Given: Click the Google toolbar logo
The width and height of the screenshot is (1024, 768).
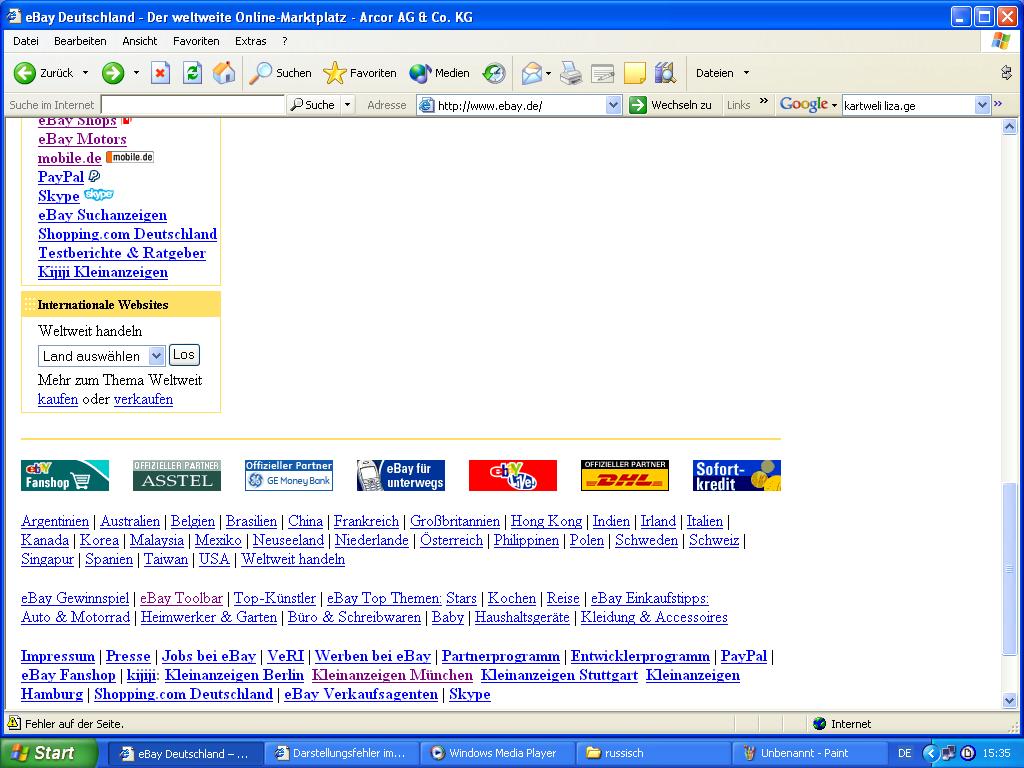Looking at the screenshot, I should (803, 104).
